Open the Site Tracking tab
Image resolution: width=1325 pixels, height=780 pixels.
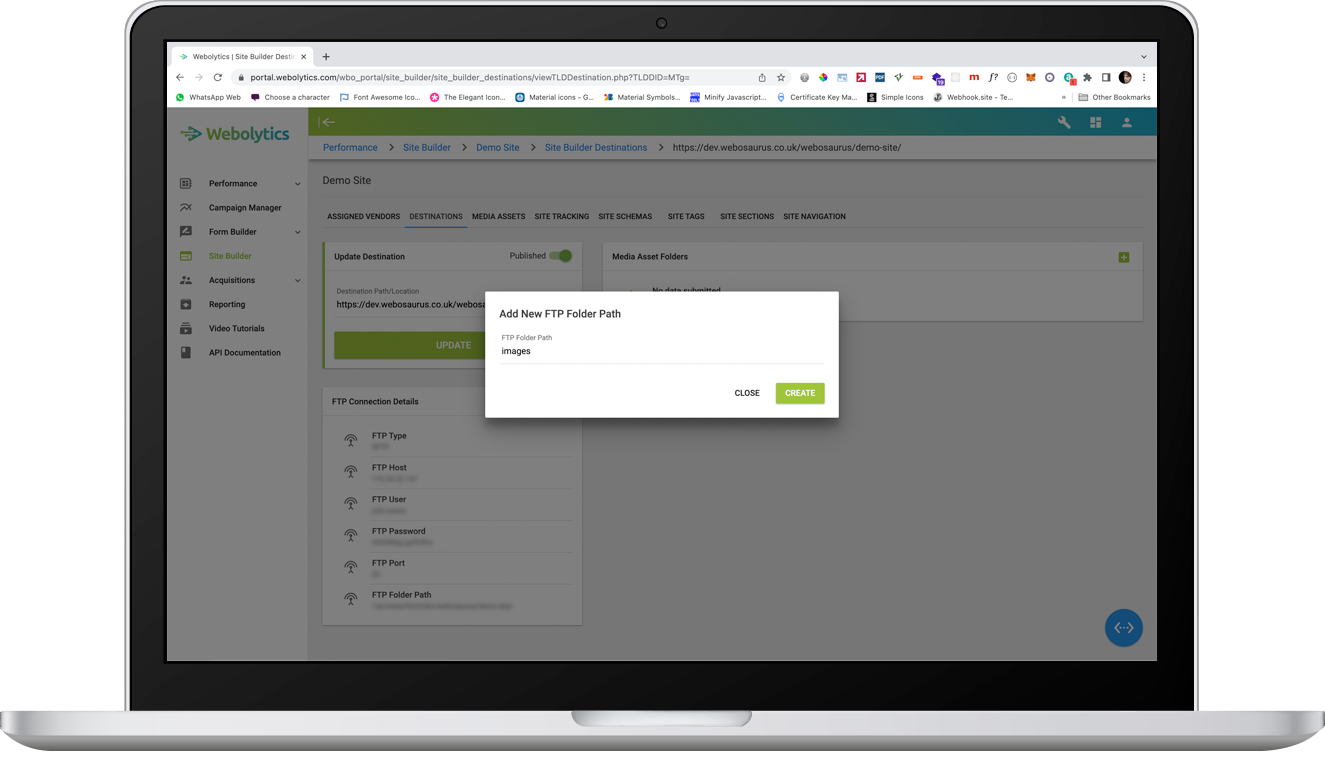point(561,216)
